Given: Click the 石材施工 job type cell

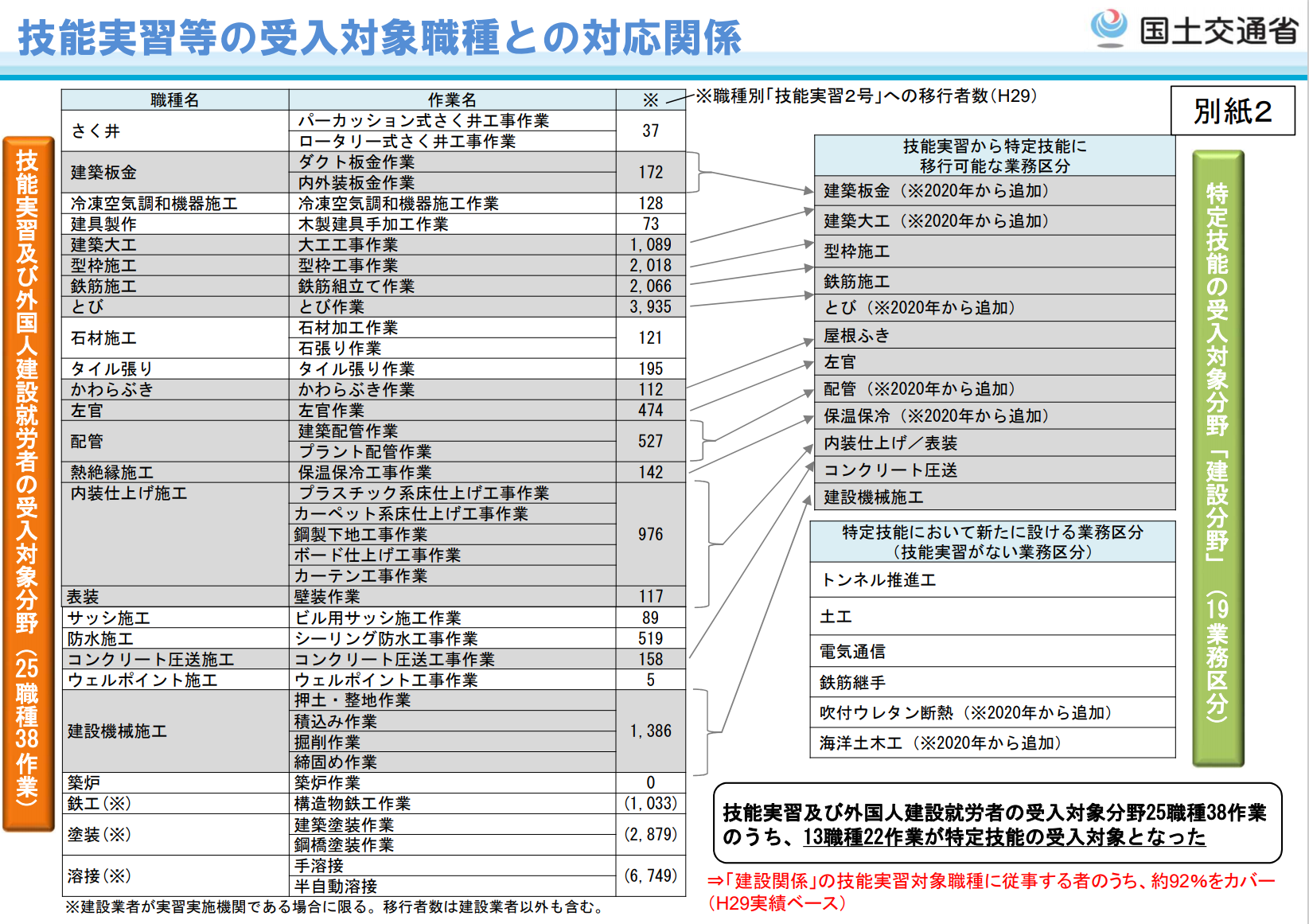Looking at the screenshot, I should [x=175, y=337].
